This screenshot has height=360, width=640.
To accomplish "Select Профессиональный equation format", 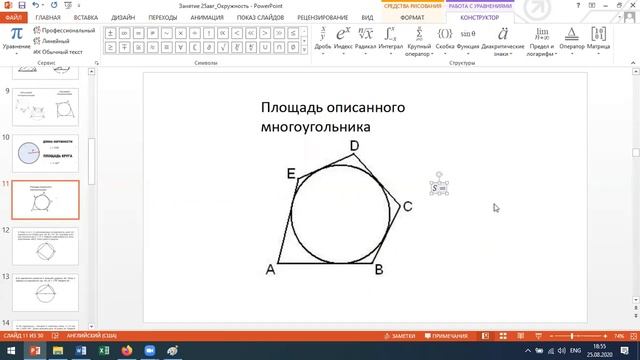I will point(64,31).
